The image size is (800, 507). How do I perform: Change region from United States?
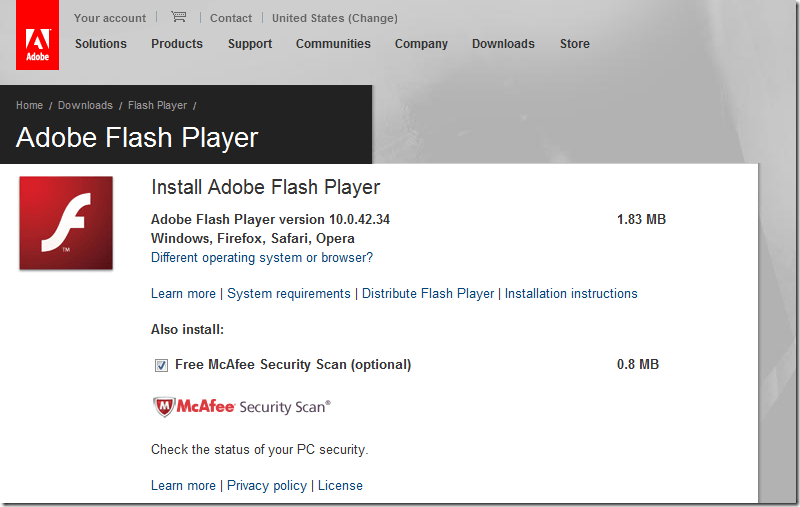tap(335, 18)
